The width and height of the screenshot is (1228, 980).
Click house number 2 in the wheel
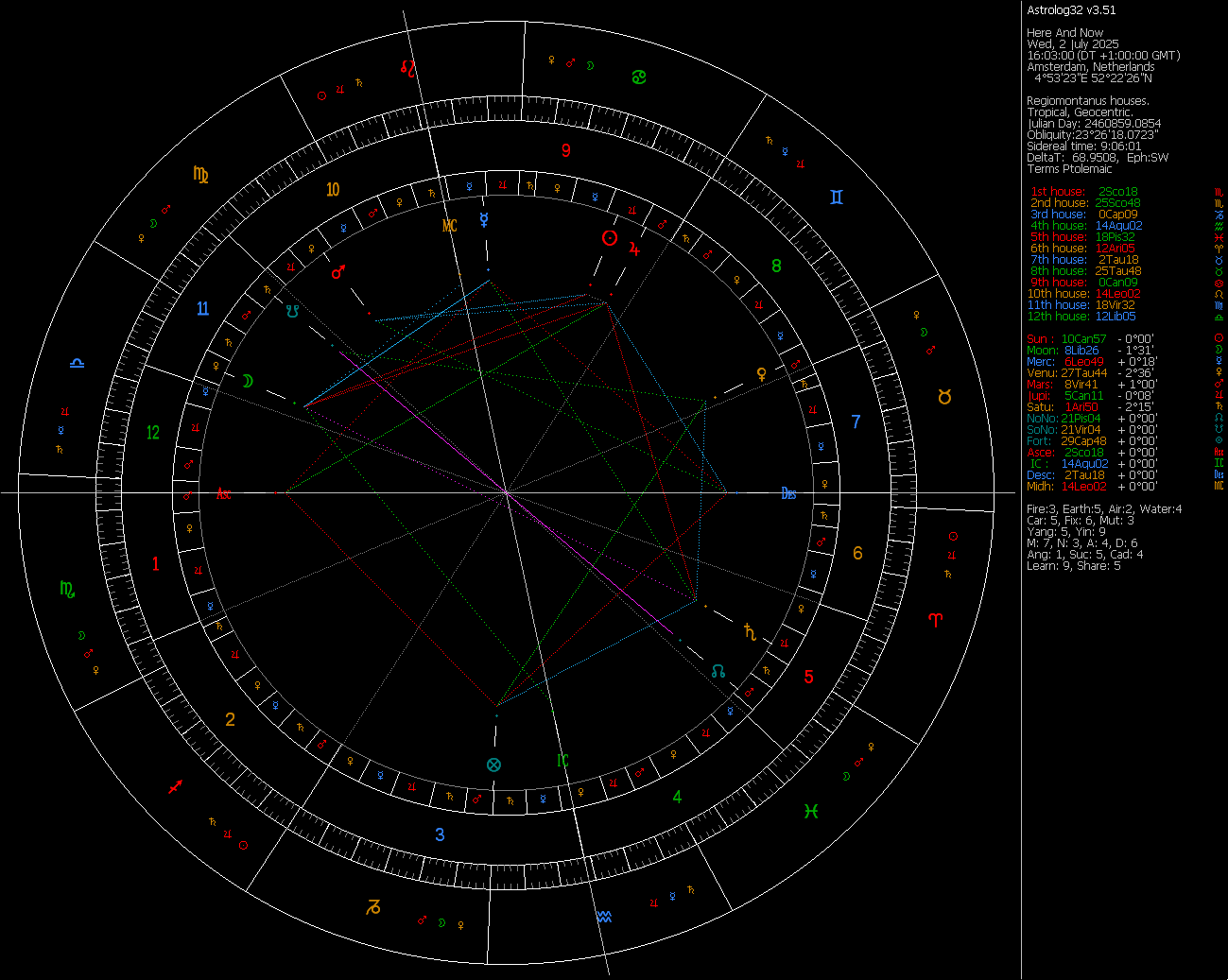230,720
